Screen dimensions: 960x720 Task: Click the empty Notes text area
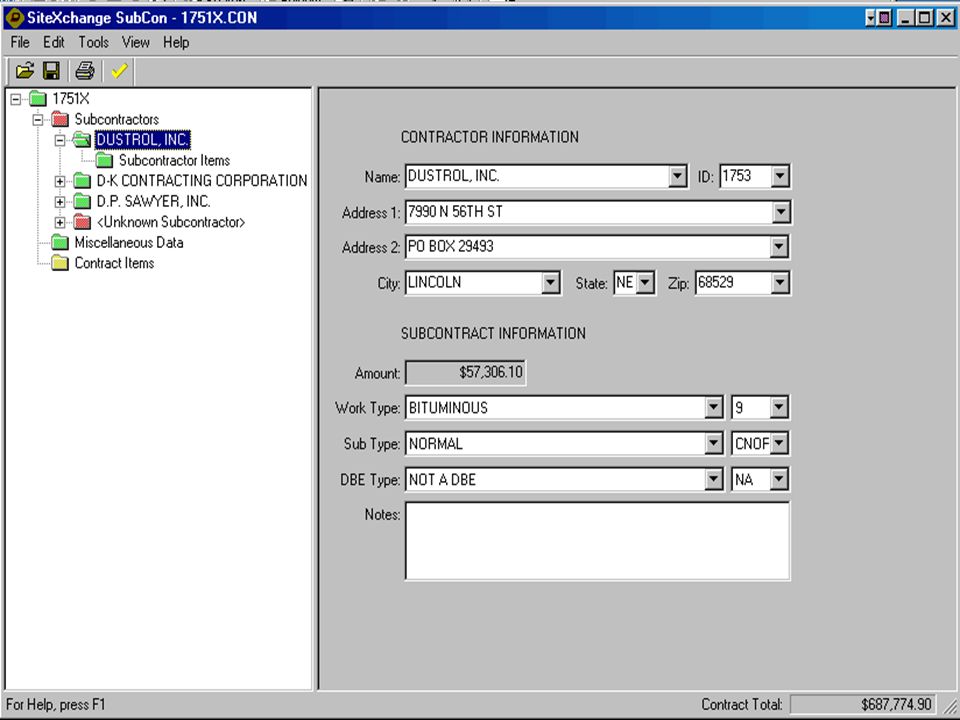598,541
